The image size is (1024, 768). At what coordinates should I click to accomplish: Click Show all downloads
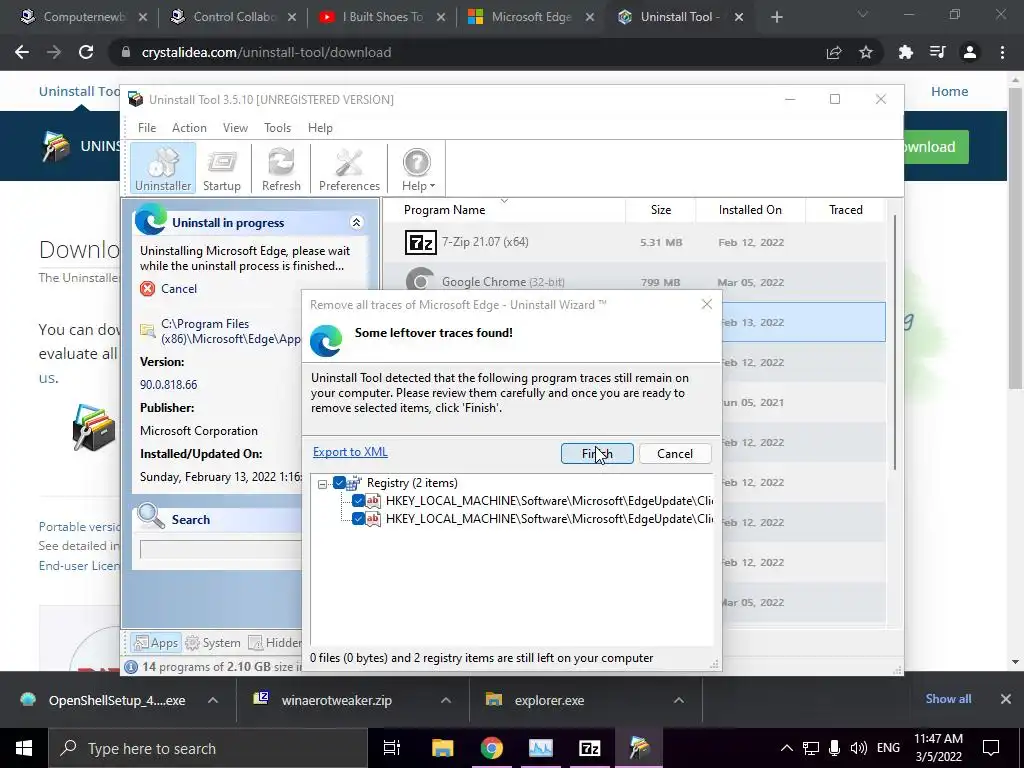(x=948, y=699)
